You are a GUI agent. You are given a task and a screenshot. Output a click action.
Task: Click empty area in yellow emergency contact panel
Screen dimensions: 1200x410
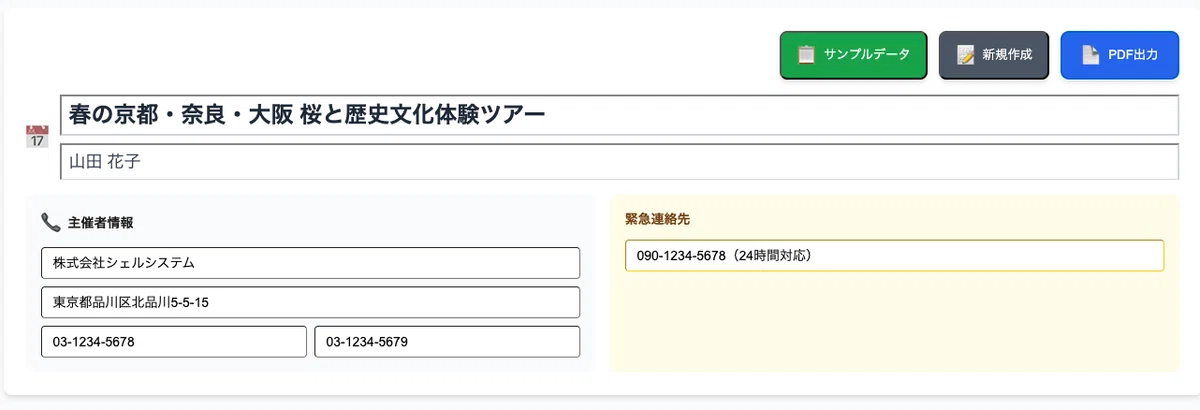(893, 325)
